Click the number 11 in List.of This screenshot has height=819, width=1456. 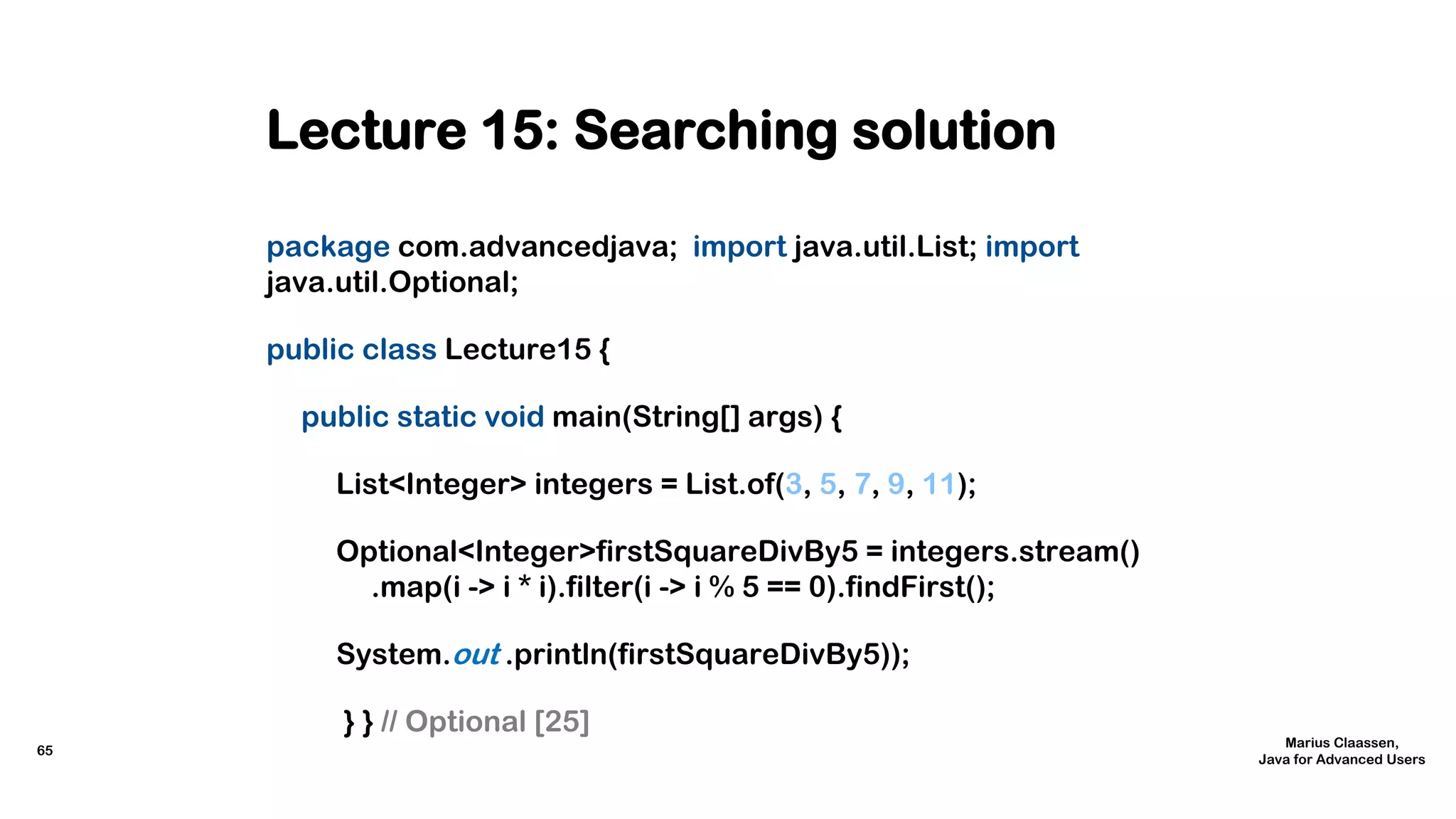(938, 485)
